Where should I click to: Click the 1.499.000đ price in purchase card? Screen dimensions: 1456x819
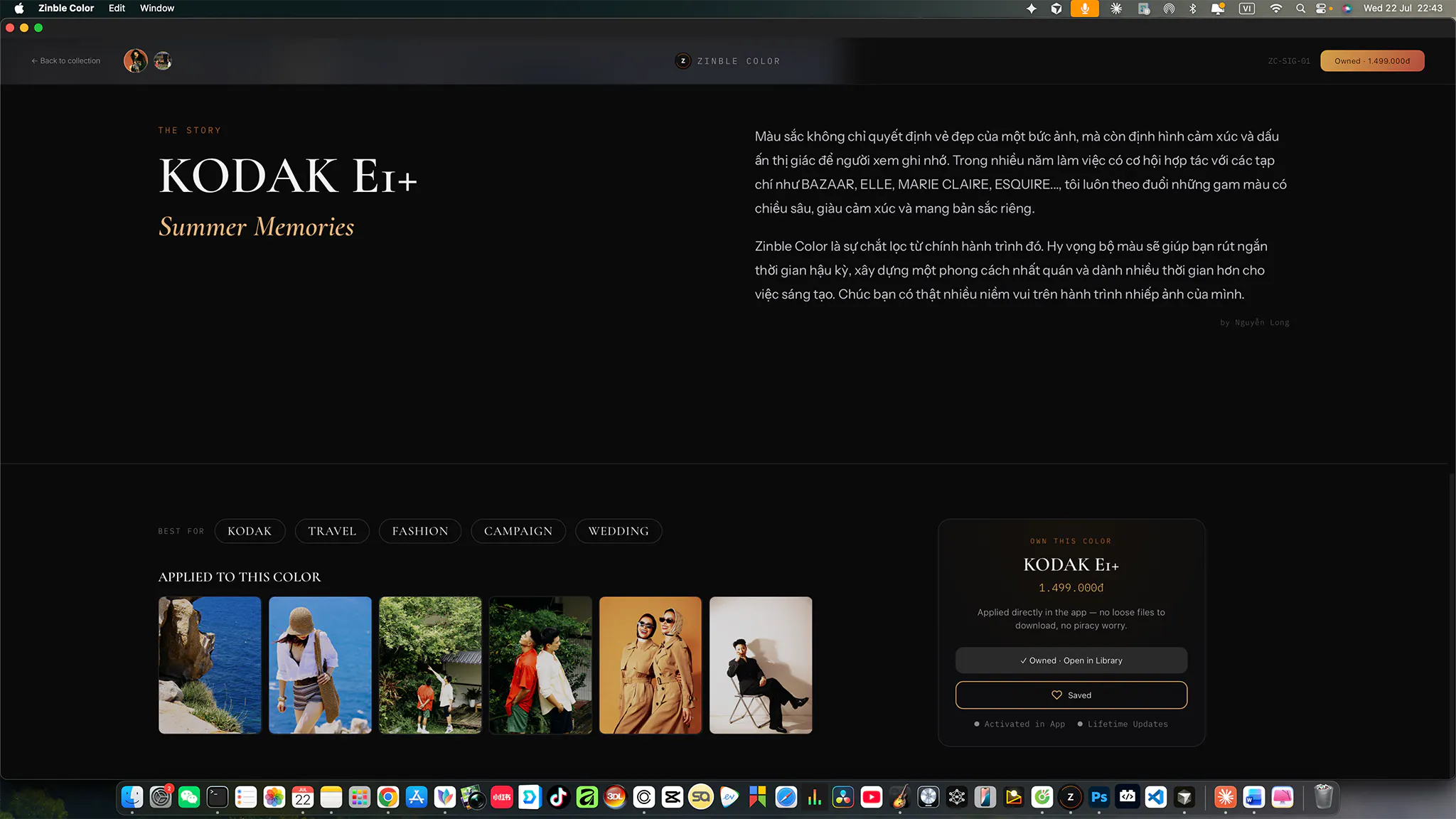(1071, 588)
